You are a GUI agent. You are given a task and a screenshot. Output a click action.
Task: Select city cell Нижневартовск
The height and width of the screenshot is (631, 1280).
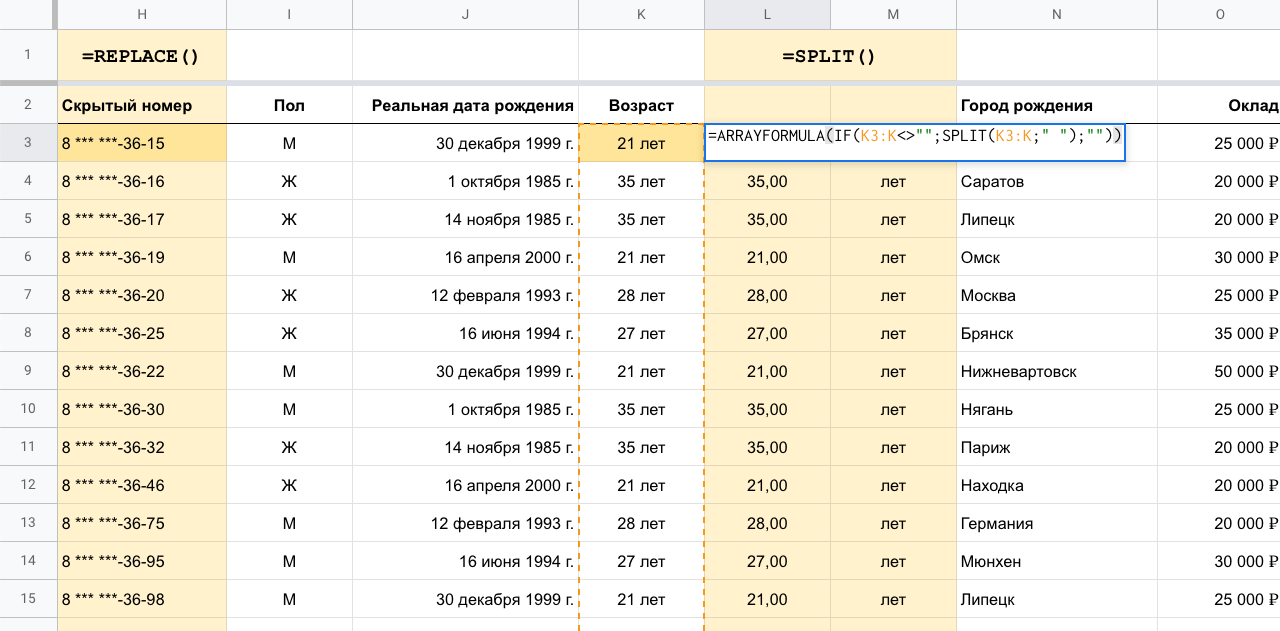pyautogui.click(x=1057, y=371)
